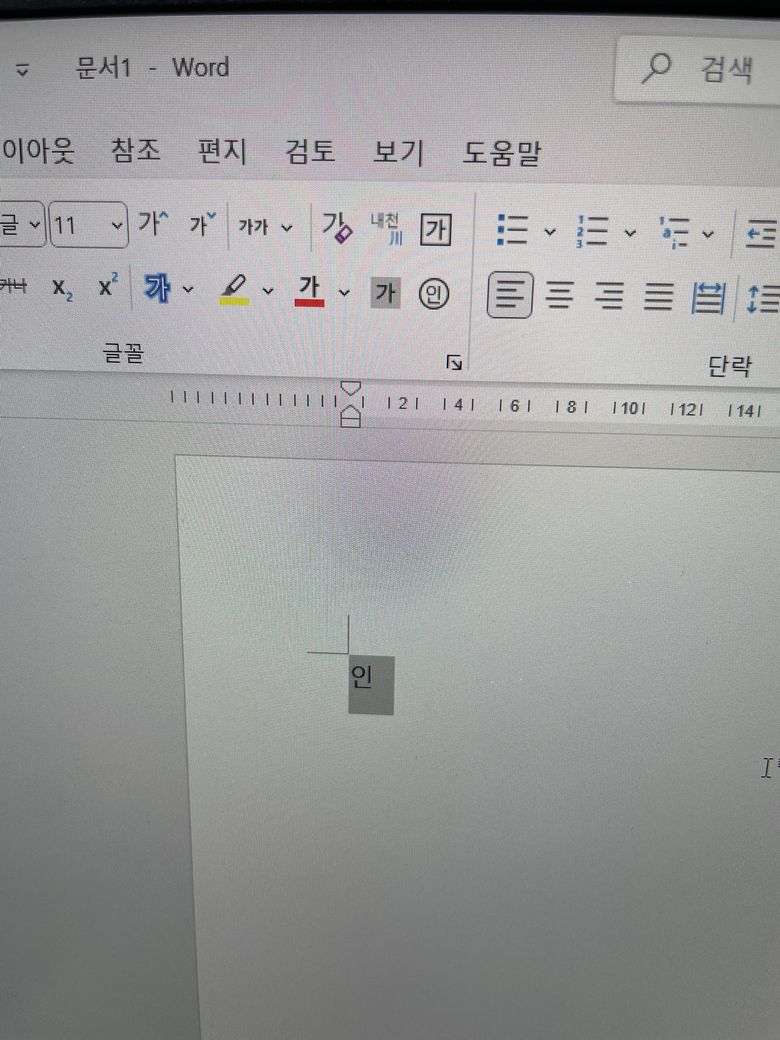
Task: Switch to the 검토 ribbon tab
Action: coord(310,152)
